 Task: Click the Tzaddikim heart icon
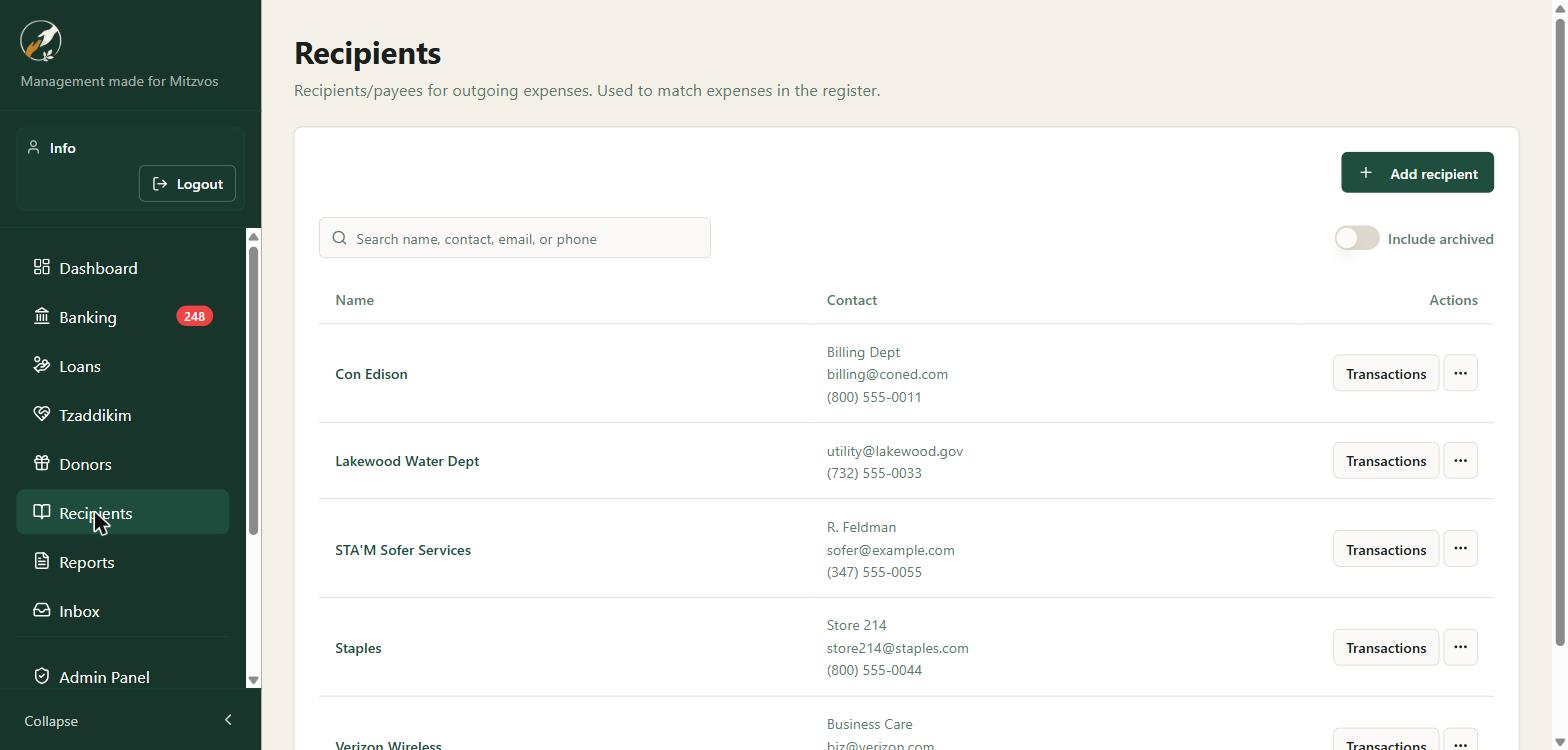41,414
